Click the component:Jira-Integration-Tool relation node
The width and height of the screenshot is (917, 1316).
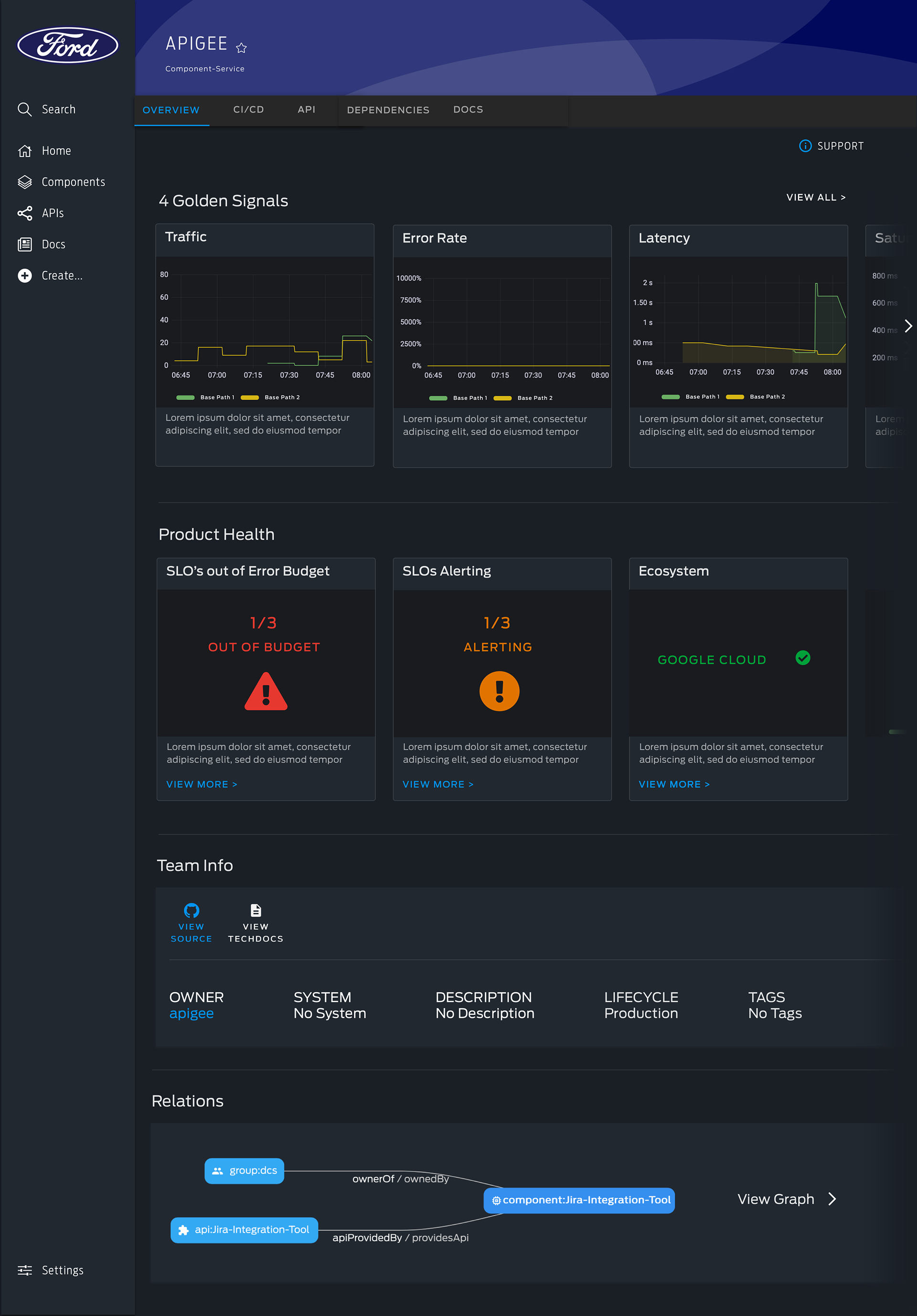(579, 1200)
